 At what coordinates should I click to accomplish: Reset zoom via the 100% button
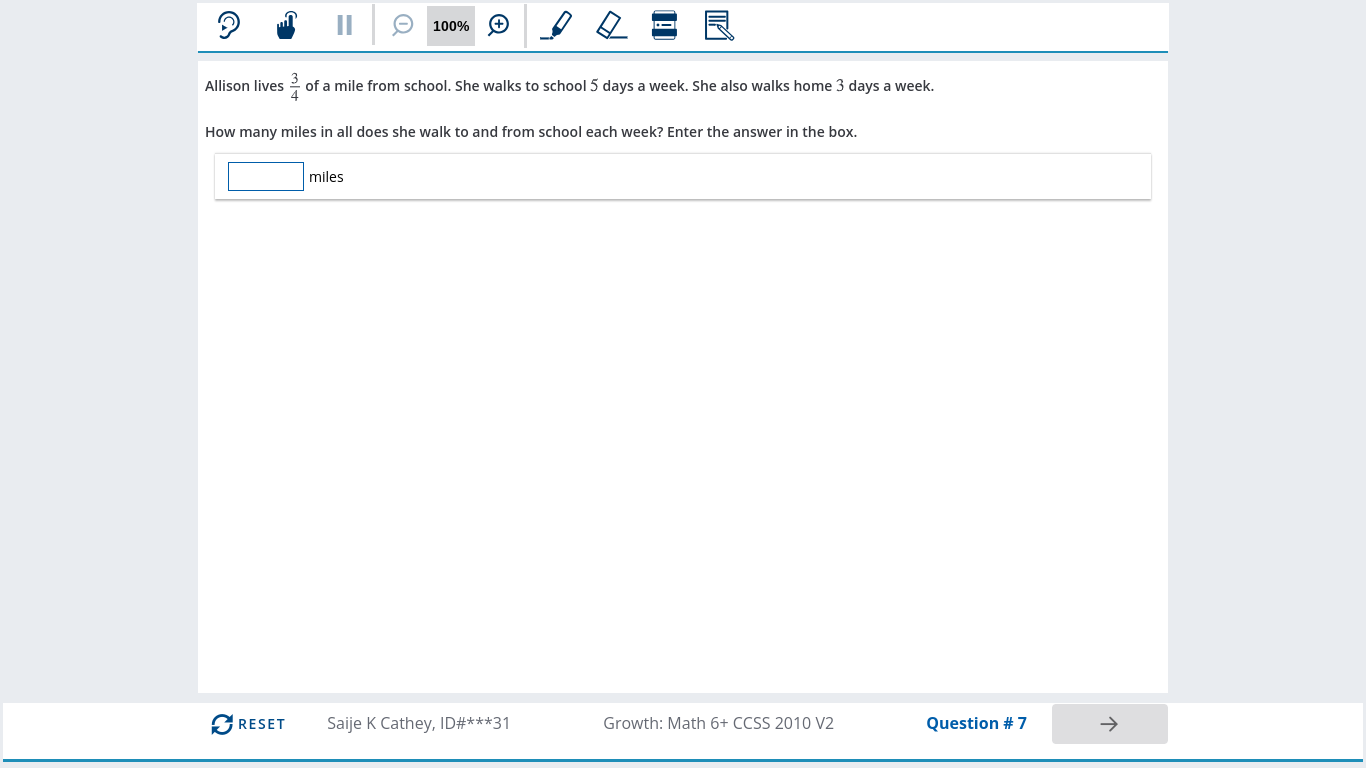tap(451, 26)
